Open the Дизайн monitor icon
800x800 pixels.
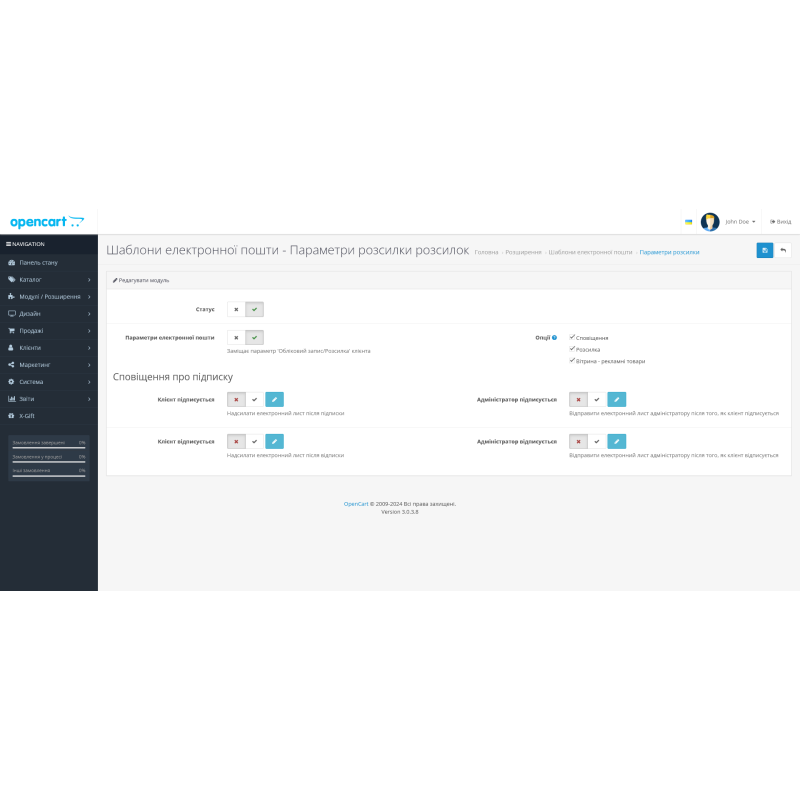11,313
